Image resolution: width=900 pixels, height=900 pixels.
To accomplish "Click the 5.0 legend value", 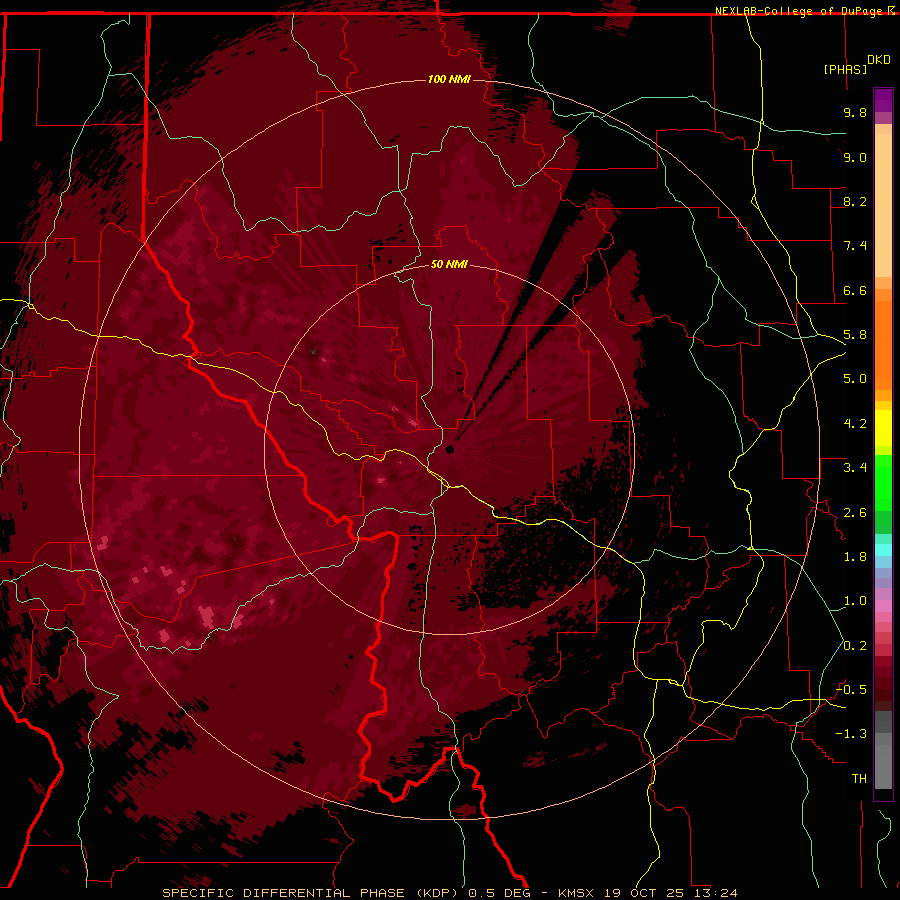I will (x=855, y=379).
